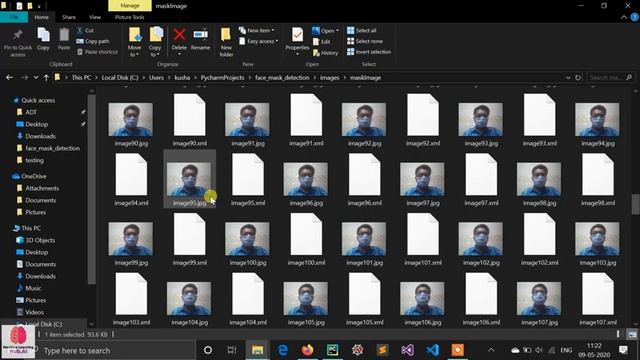Select OneDrive in navigation pane
The image size is (640, 360).
(33, 176)
